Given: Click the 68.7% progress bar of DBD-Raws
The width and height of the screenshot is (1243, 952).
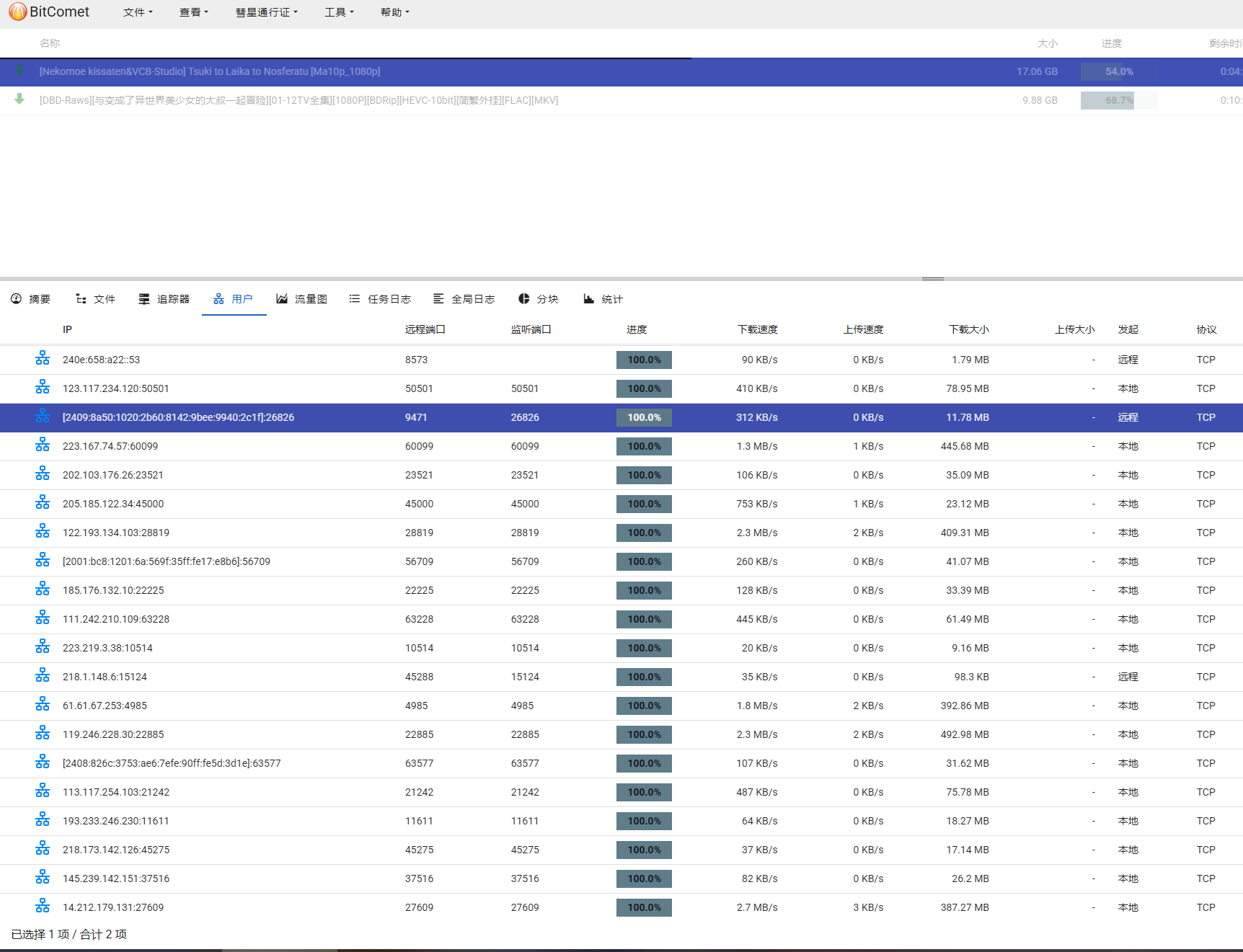Looking at the screenshot, I should [x=1118, y=100].
